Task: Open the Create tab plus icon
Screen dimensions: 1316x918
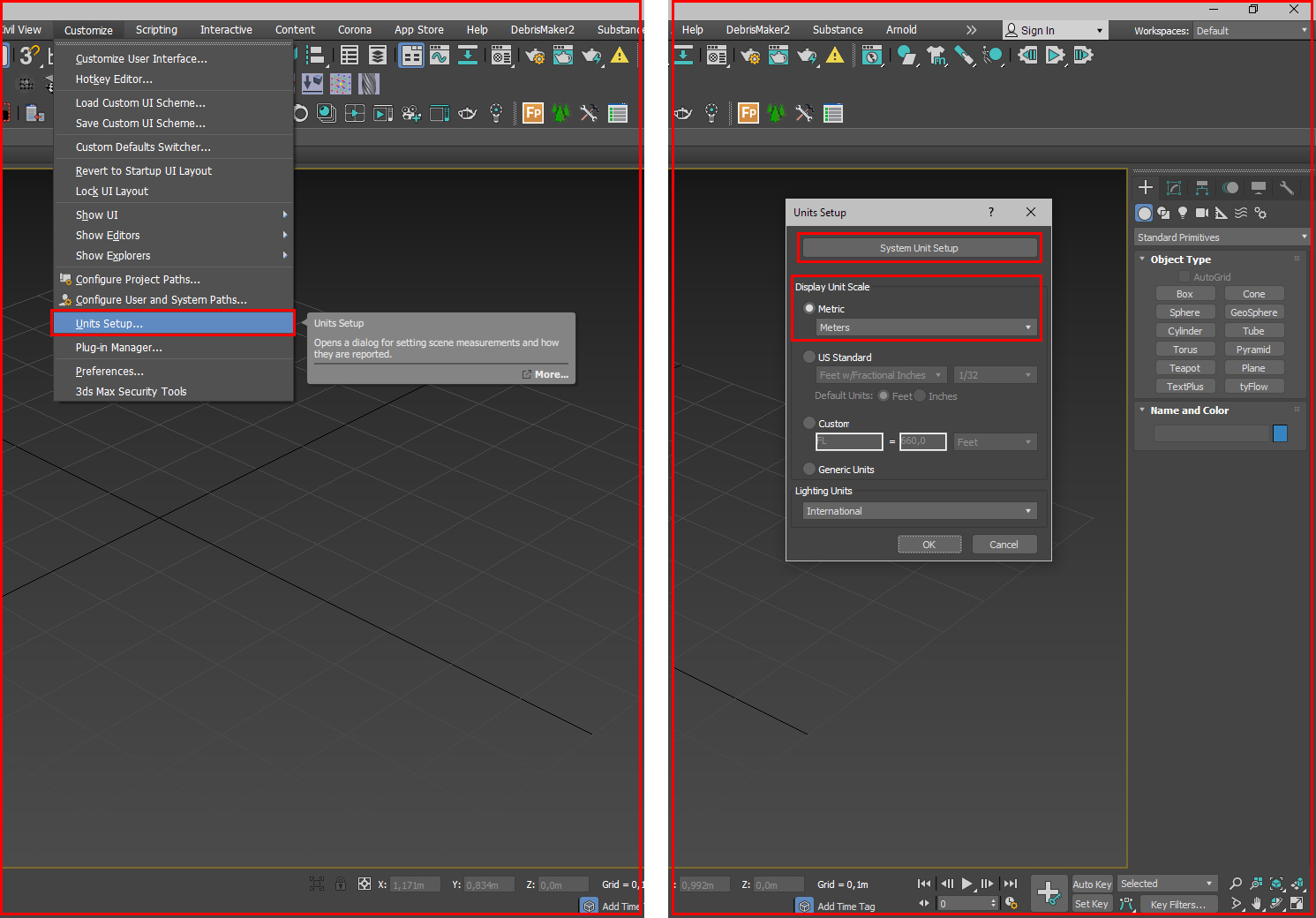Action: pos(1145,187)
